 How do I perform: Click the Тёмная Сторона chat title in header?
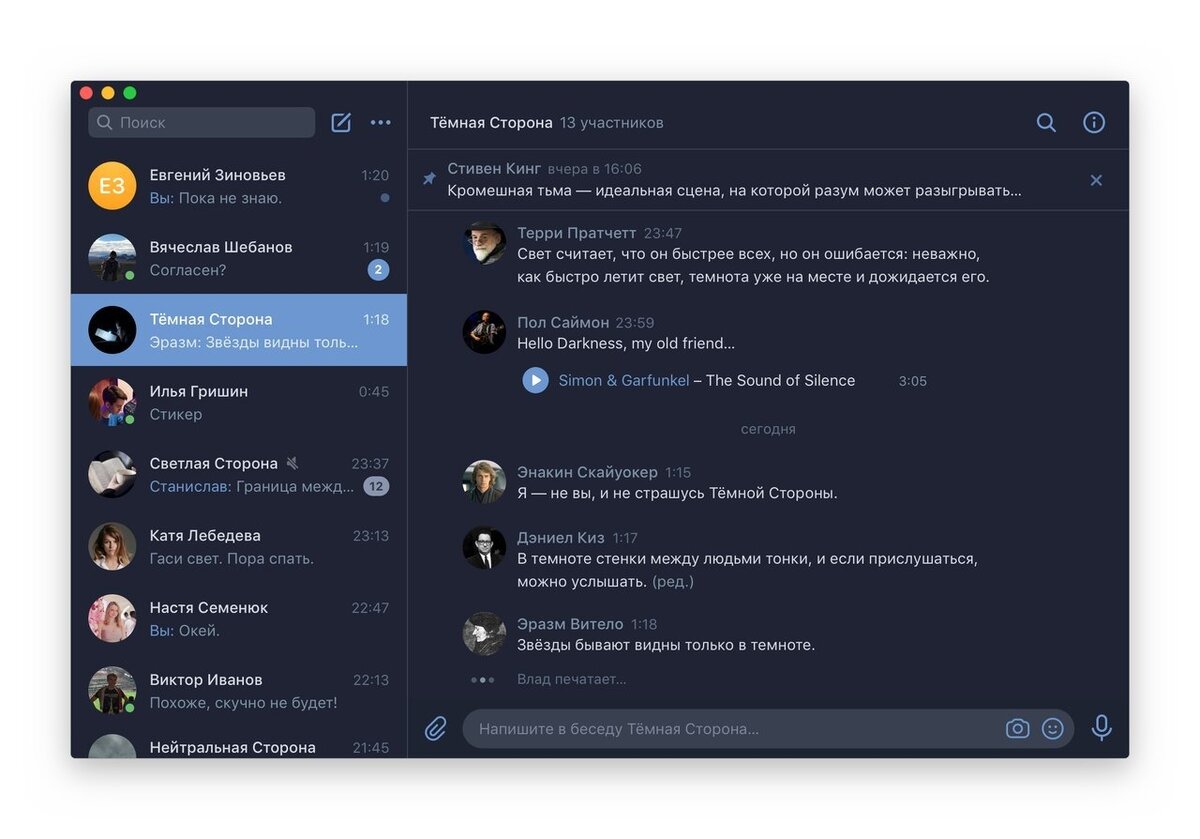point(491,122)
